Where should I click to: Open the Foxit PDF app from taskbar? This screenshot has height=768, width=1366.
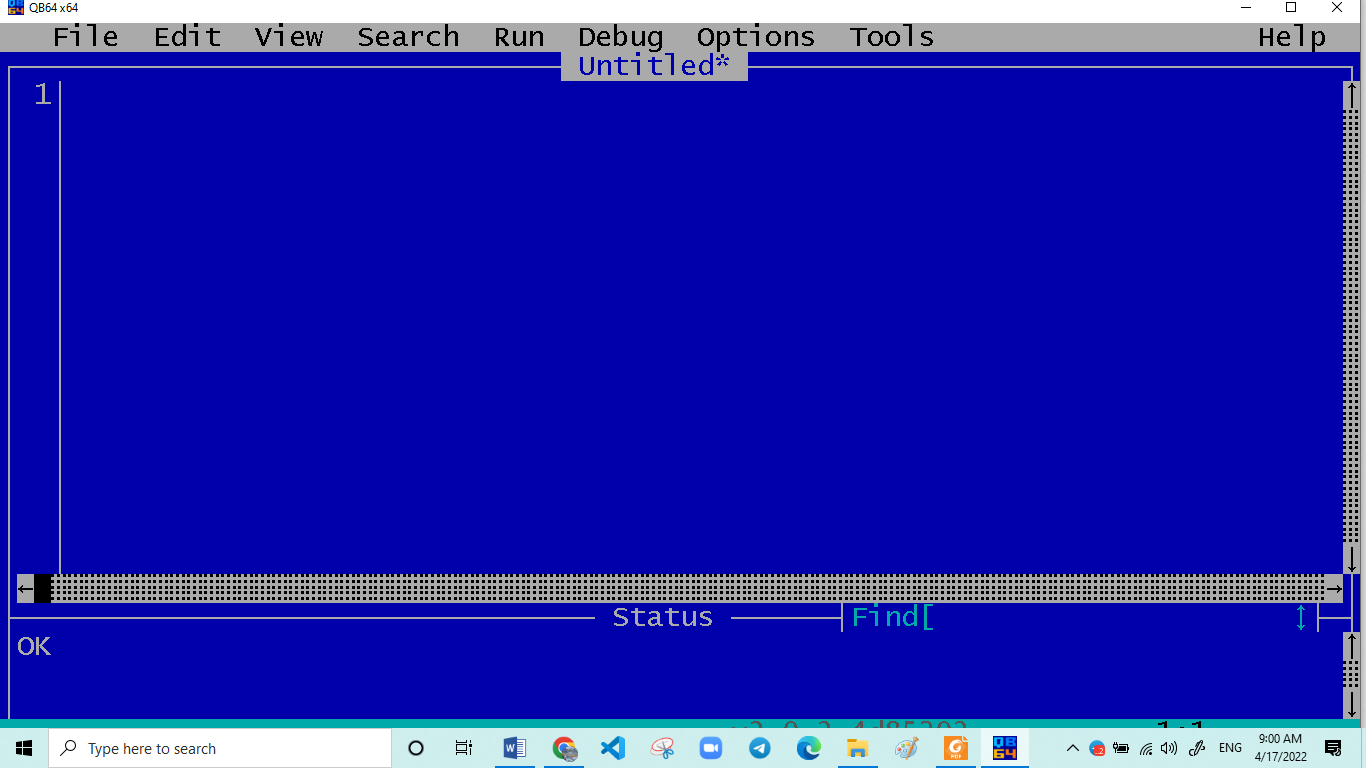click(955, 747)
